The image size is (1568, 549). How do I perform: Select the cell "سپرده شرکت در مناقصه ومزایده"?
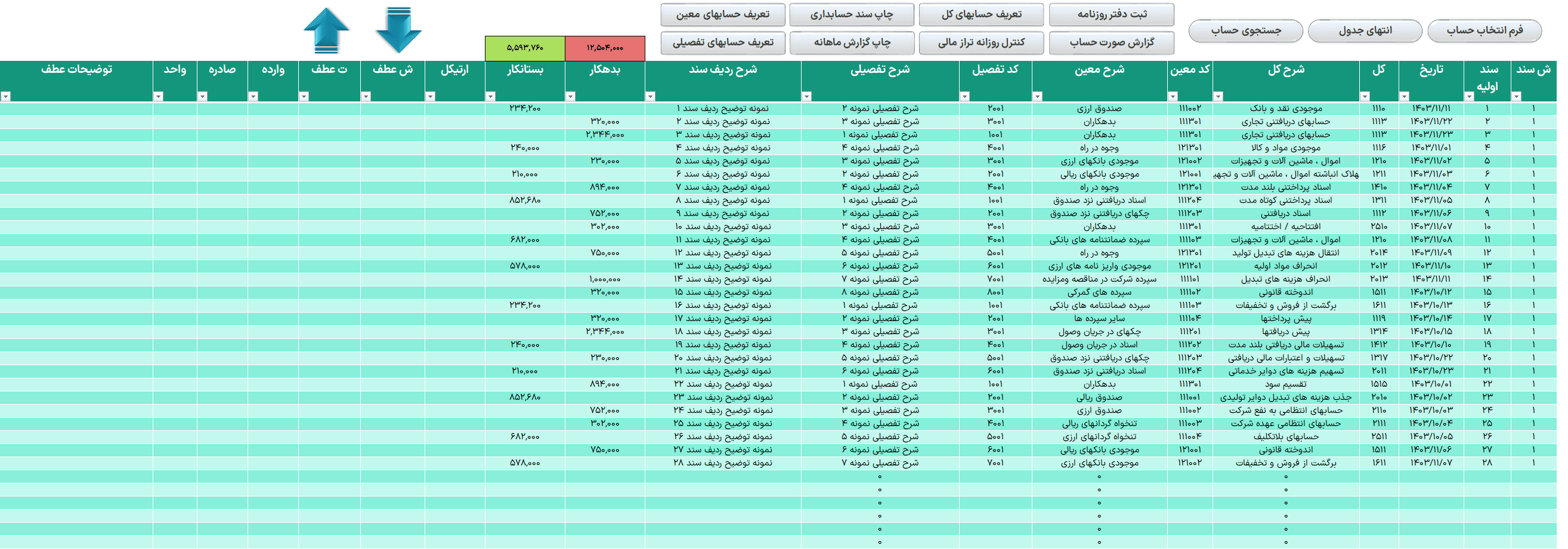[x=1099, y=279]
